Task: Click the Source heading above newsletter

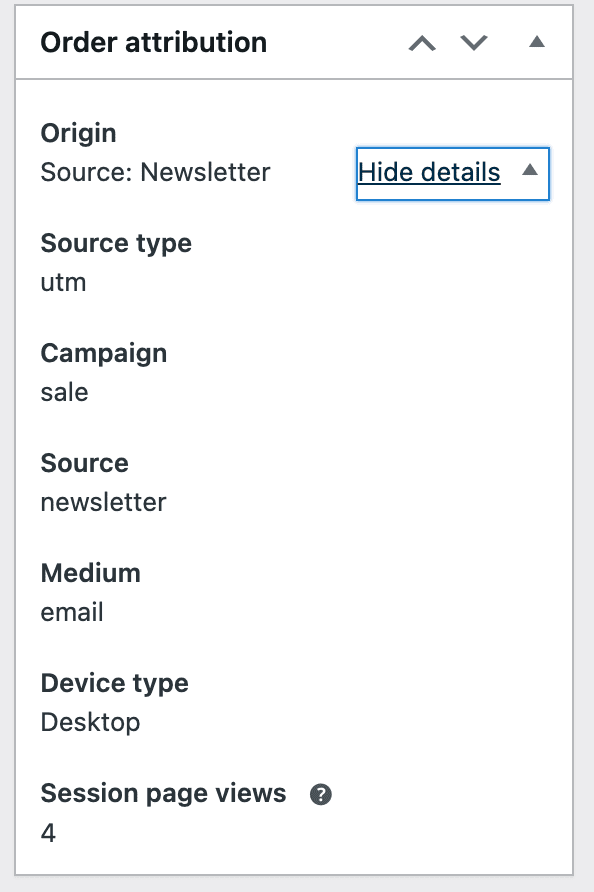Action: tap(84, 463)
